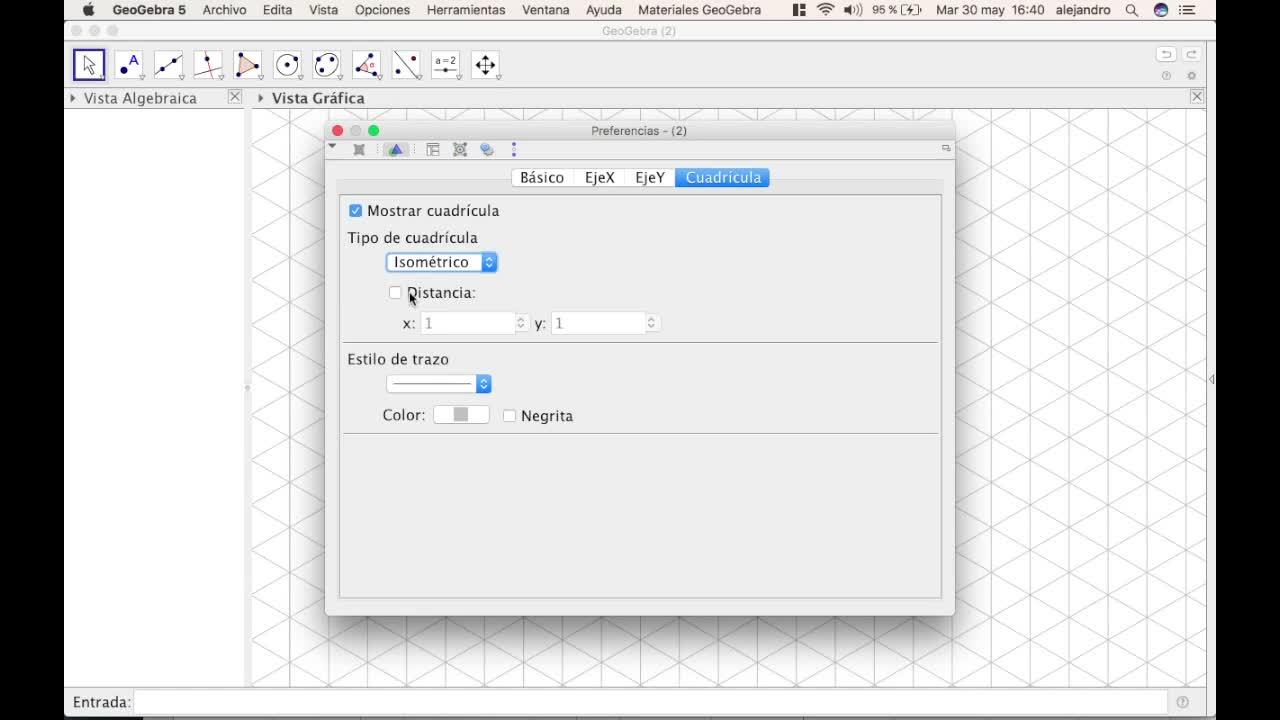Open the Ayuda menu
Image resolution: width=1280 pixels, height=720 pixels.
[x=604, y=10]
